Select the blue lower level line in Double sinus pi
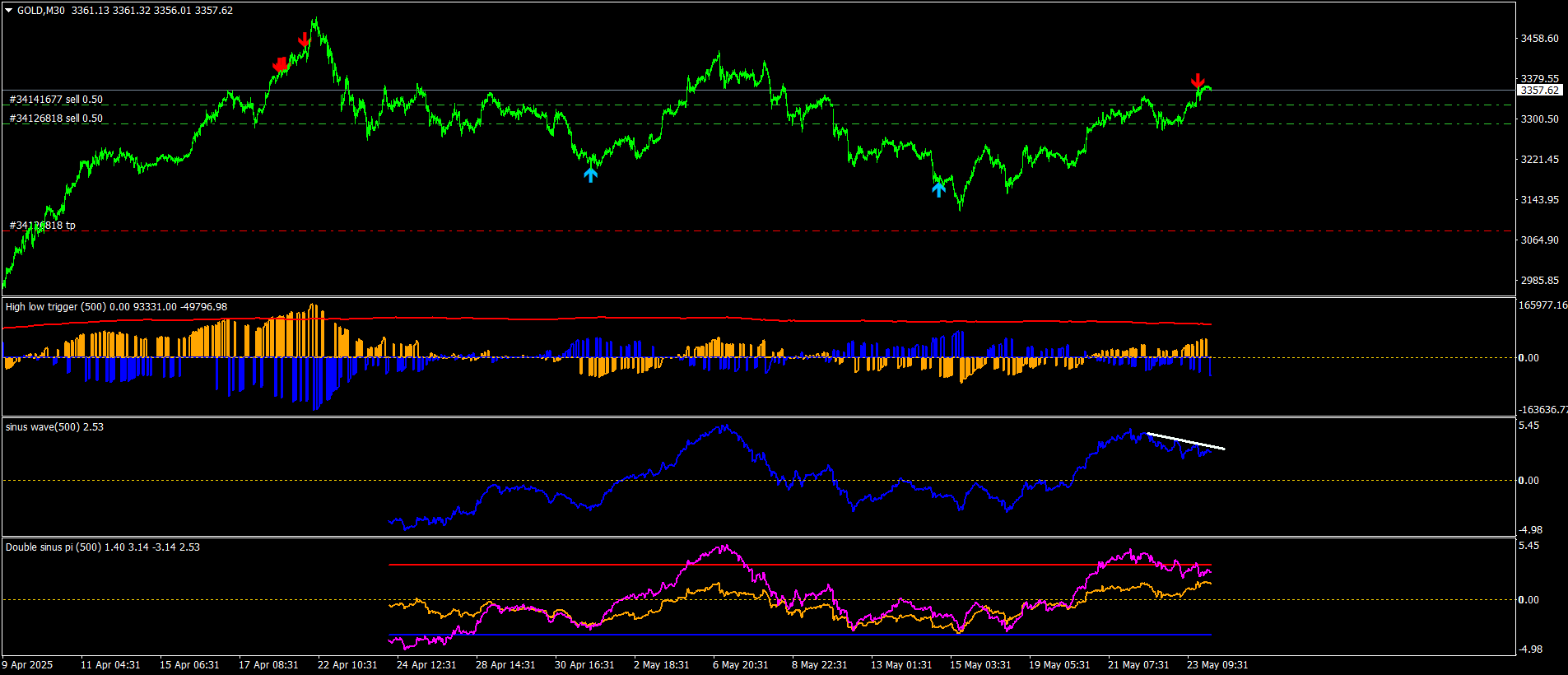This screenshot has height=675, width=1568. point(799,635)
